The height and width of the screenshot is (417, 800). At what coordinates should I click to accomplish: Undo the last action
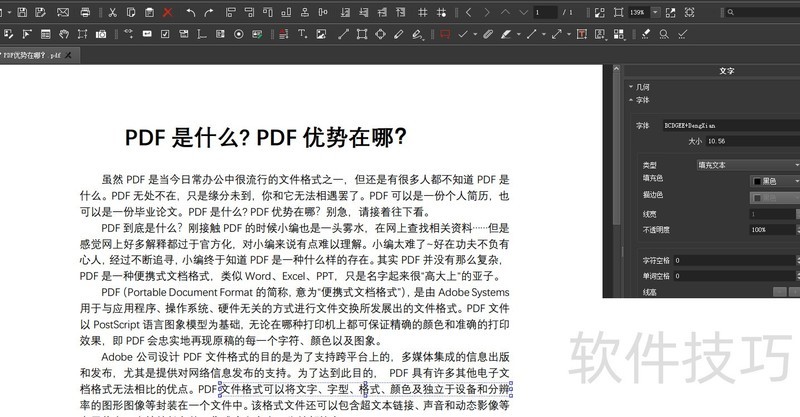coord(190,12)
